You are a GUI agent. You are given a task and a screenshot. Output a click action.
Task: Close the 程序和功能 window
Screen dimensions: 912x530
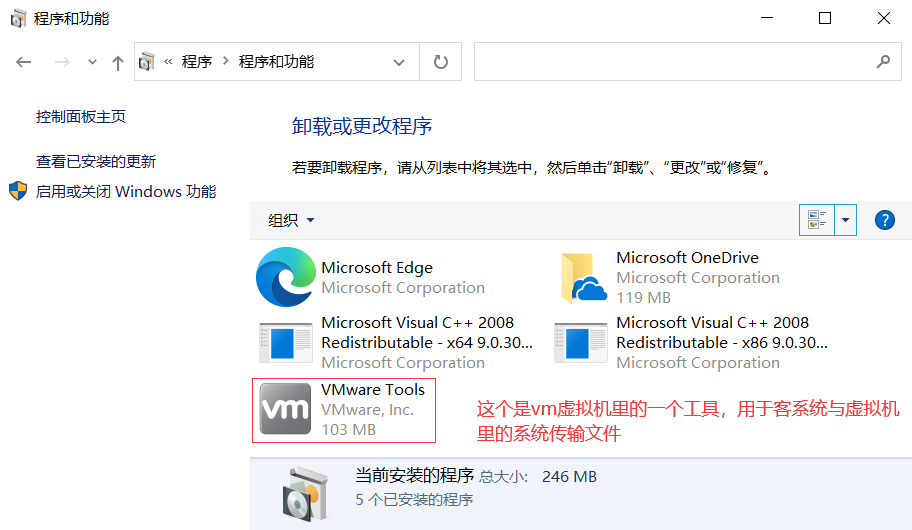click(x=884, y=18)
